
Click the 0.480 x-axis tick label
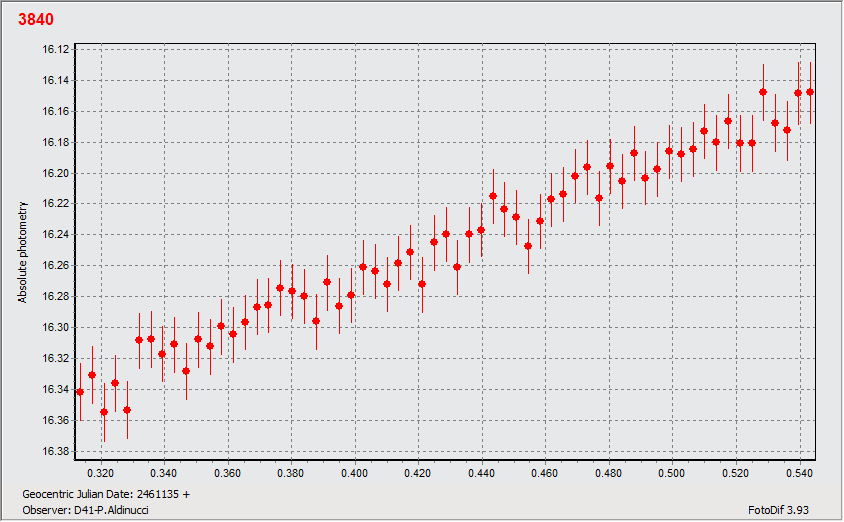[x=609, y=472]
